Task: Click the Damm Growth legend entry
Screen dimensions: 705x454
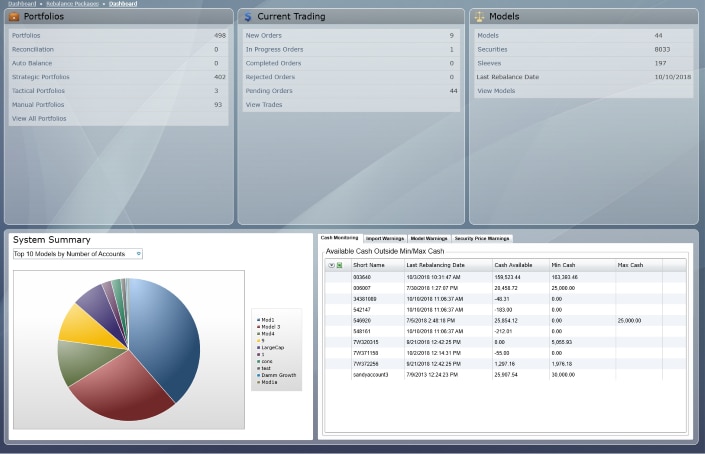Action: click(x=279, y=375)
